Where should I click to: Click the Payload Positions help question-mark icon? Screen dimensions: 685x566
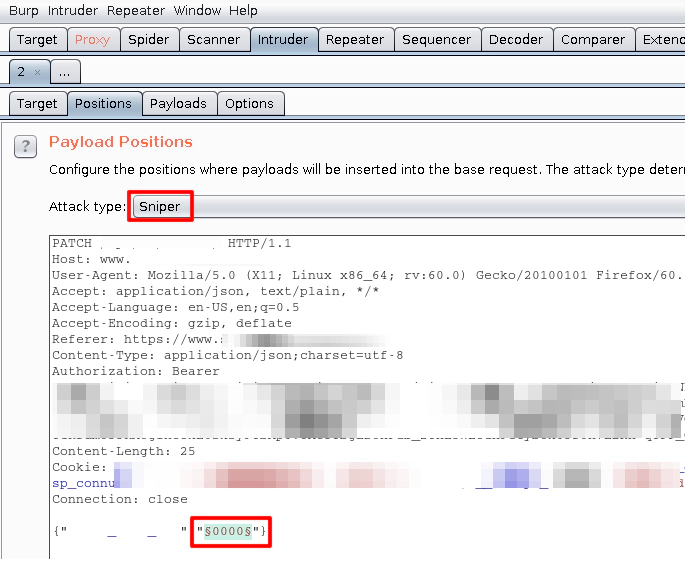pyautogui.click(x=25, y=147)
